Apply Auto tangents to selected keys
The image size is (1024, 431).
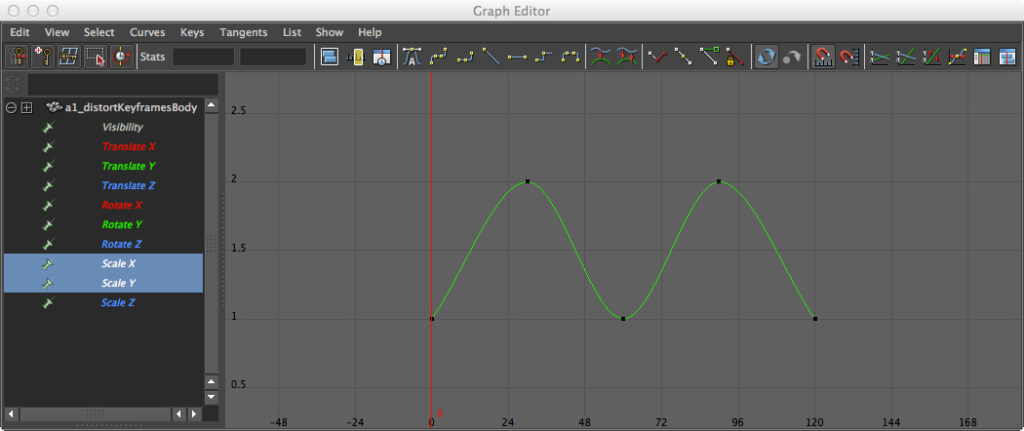pyautogui.click(x=412, y=57)
